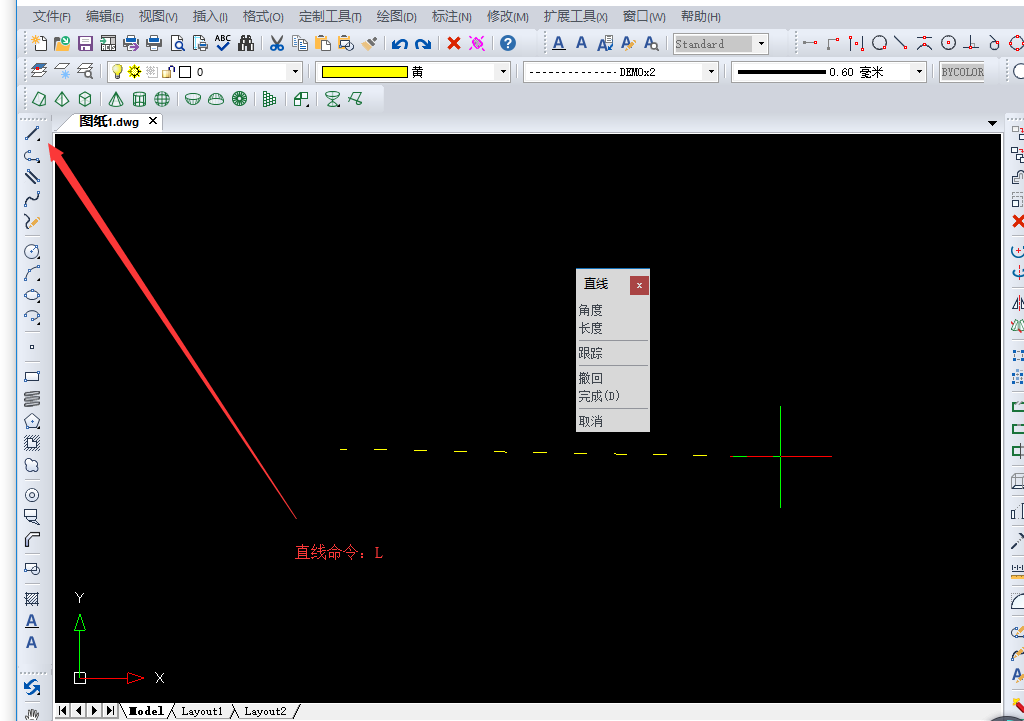
Task: Select the Polyline tool in left toolbar
Action: [32, 155]
